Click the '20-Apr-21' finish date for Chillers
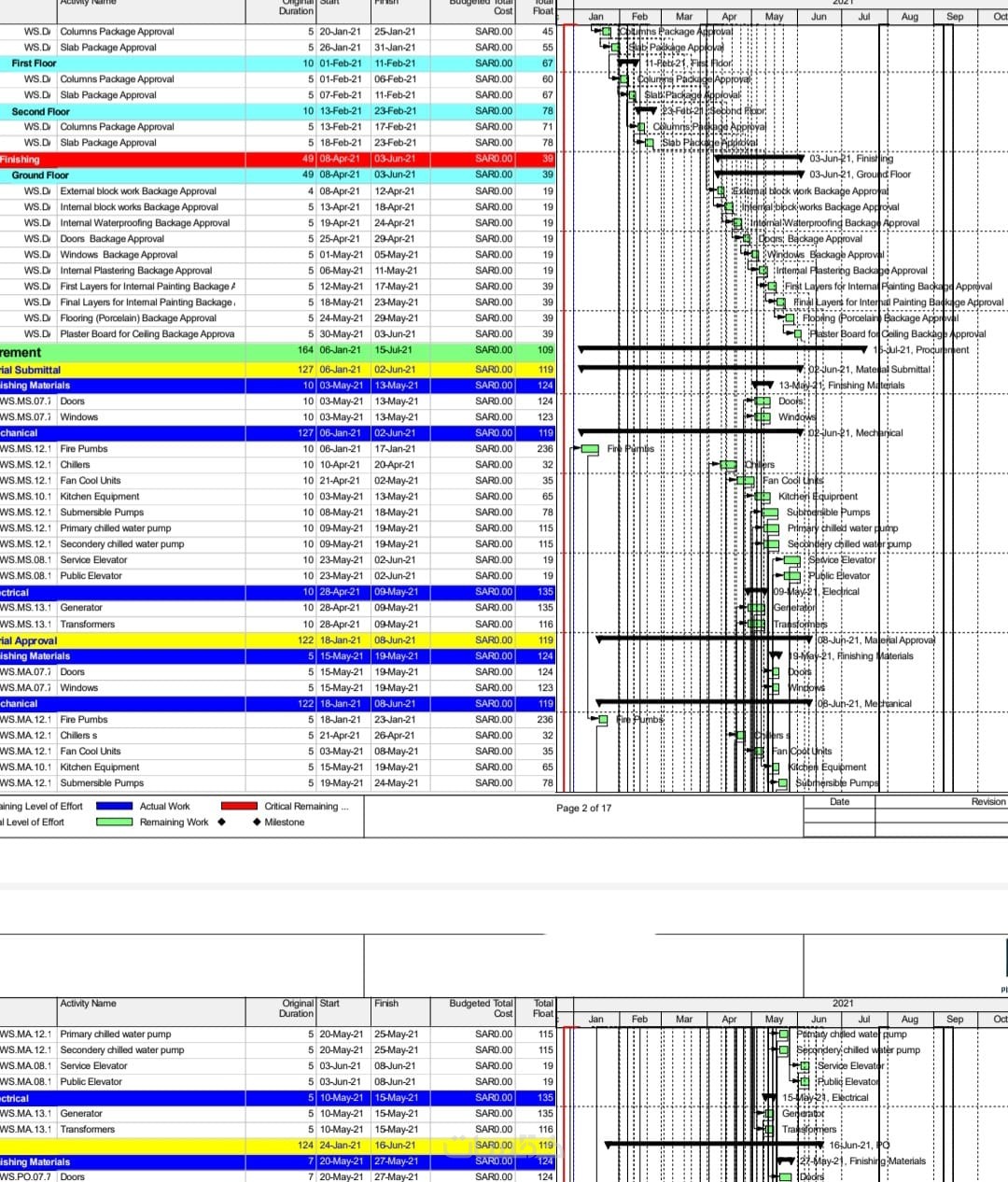Image resolution: width=1008 pixels, height=1182 pixels. 395,465
